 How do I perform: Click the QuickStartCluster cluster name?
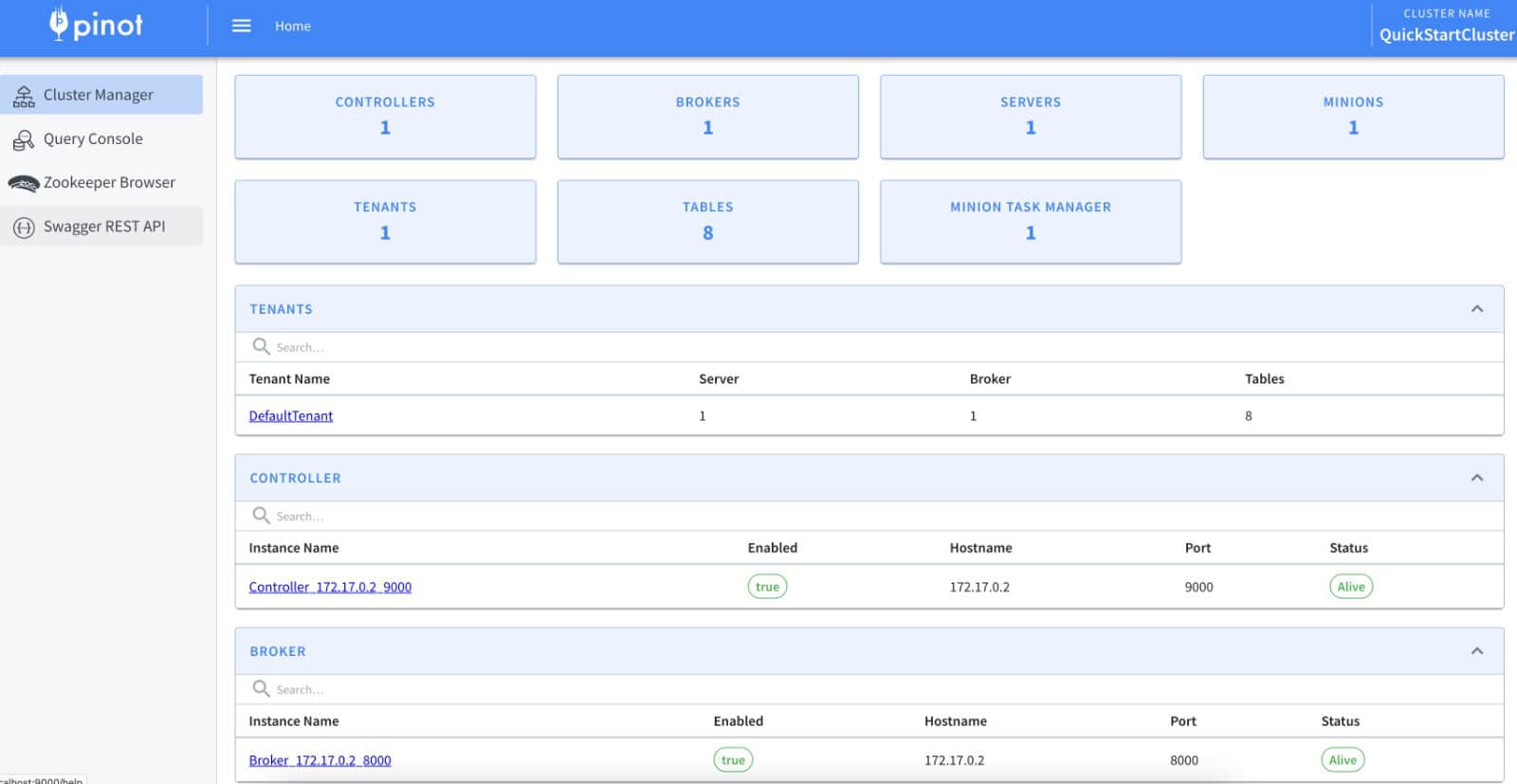pyautogui.click(x=1447, y=35)
